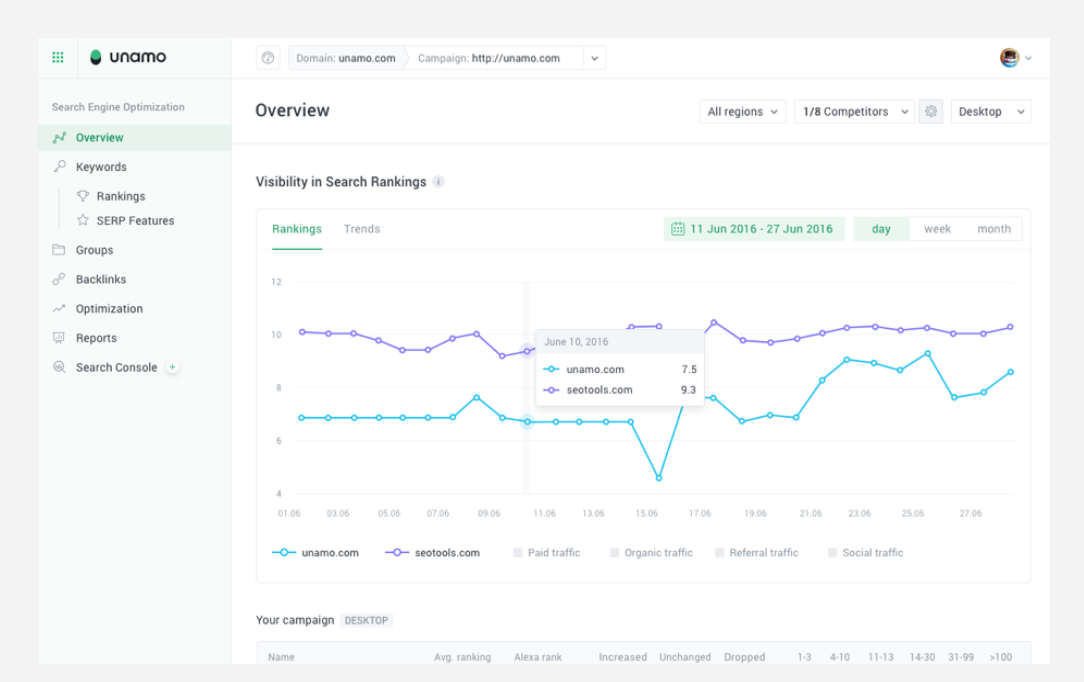Click the Unamo logo

128,57
